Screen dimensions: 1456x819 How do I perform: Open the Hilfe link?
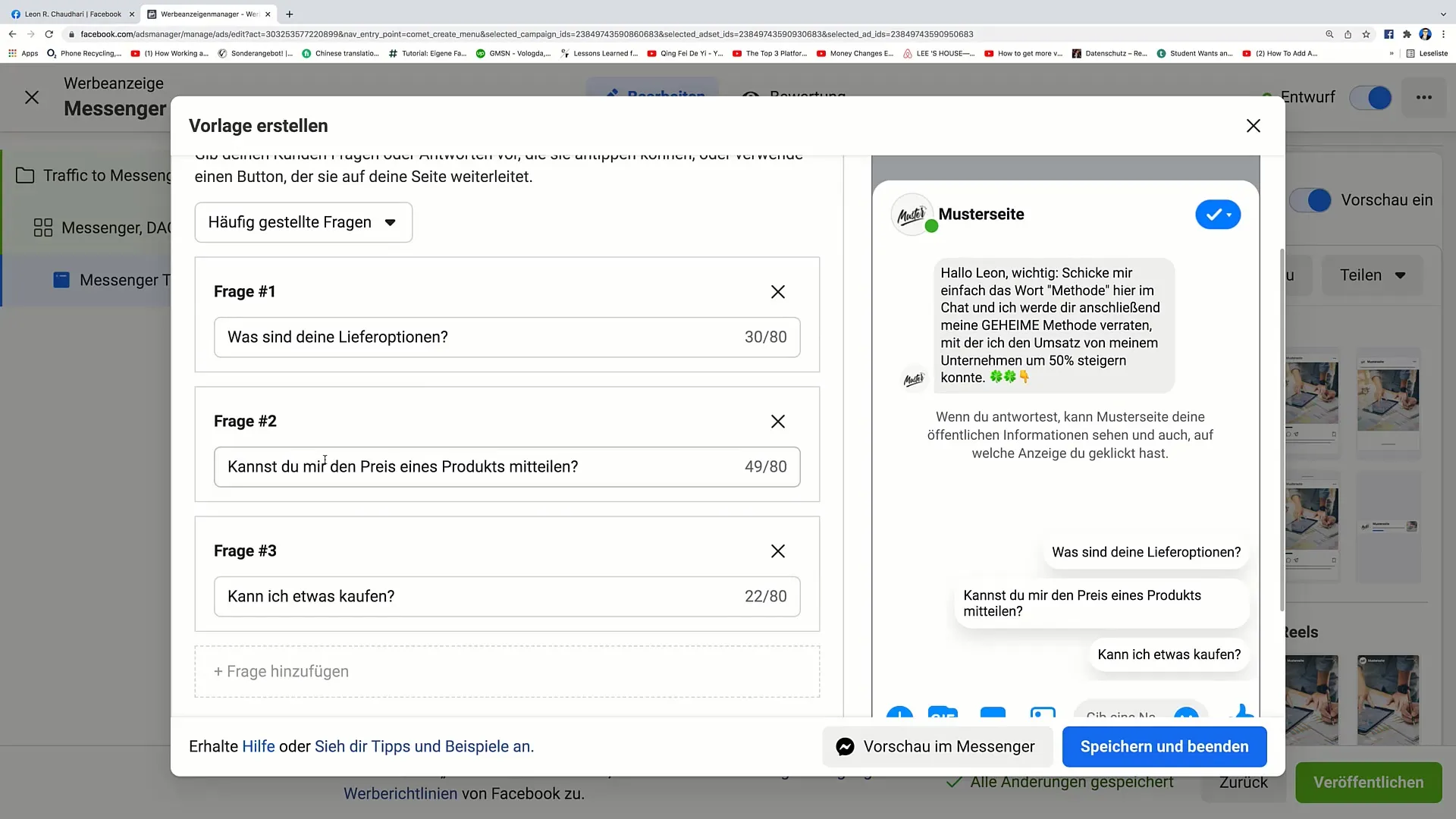pyautogui.click(x=259, y=747)
